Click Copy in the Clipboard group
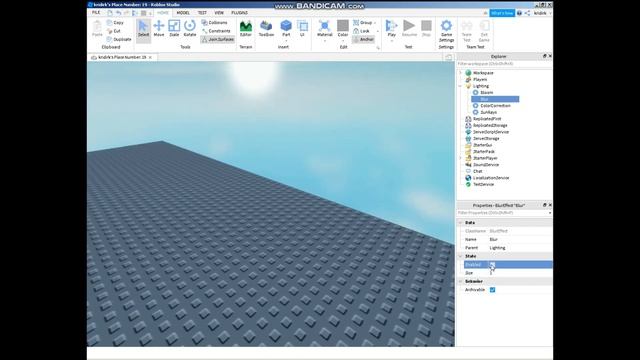The image size is (640, 360). pos(115,23)
